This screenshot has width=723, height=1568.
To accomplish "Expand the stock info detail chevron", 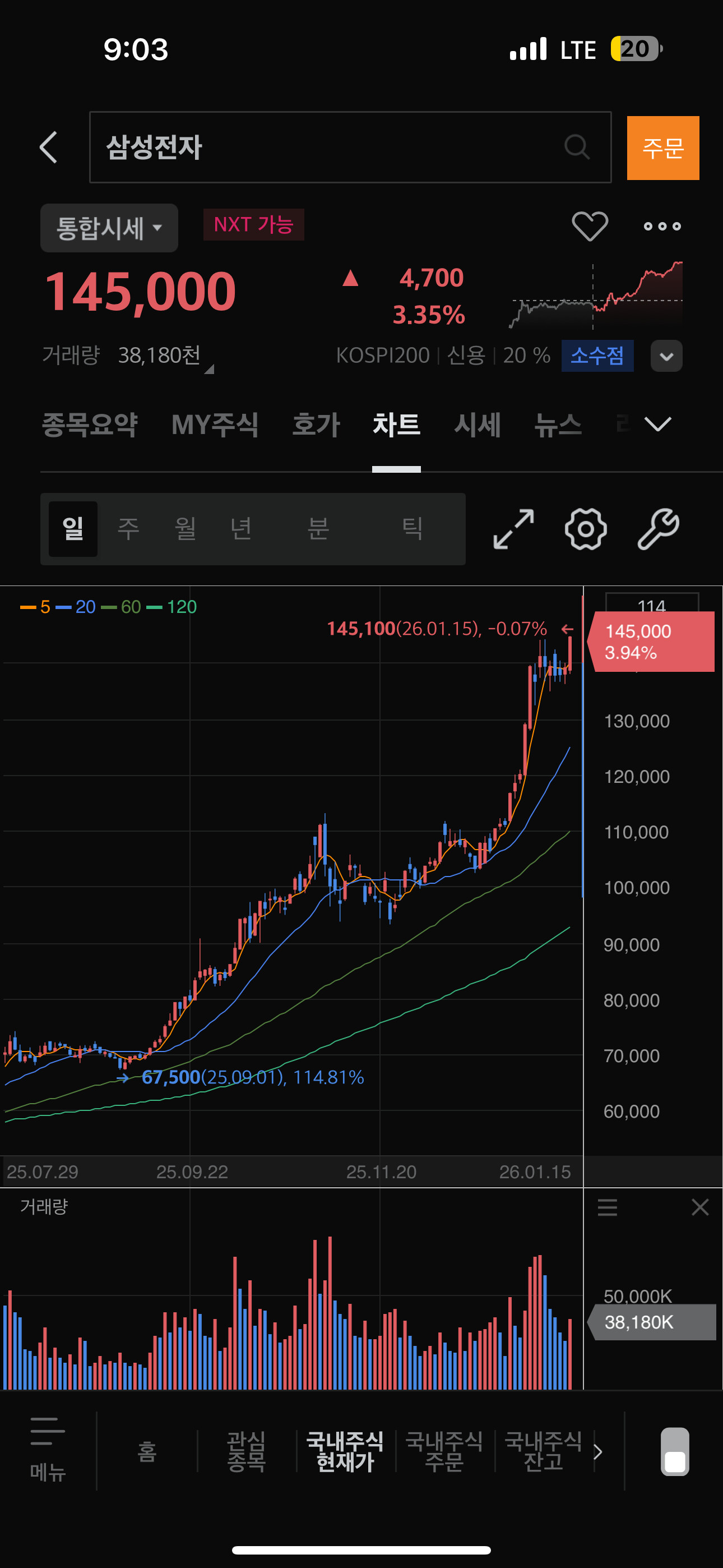I will pyautogui.click(x=666, y=356).
